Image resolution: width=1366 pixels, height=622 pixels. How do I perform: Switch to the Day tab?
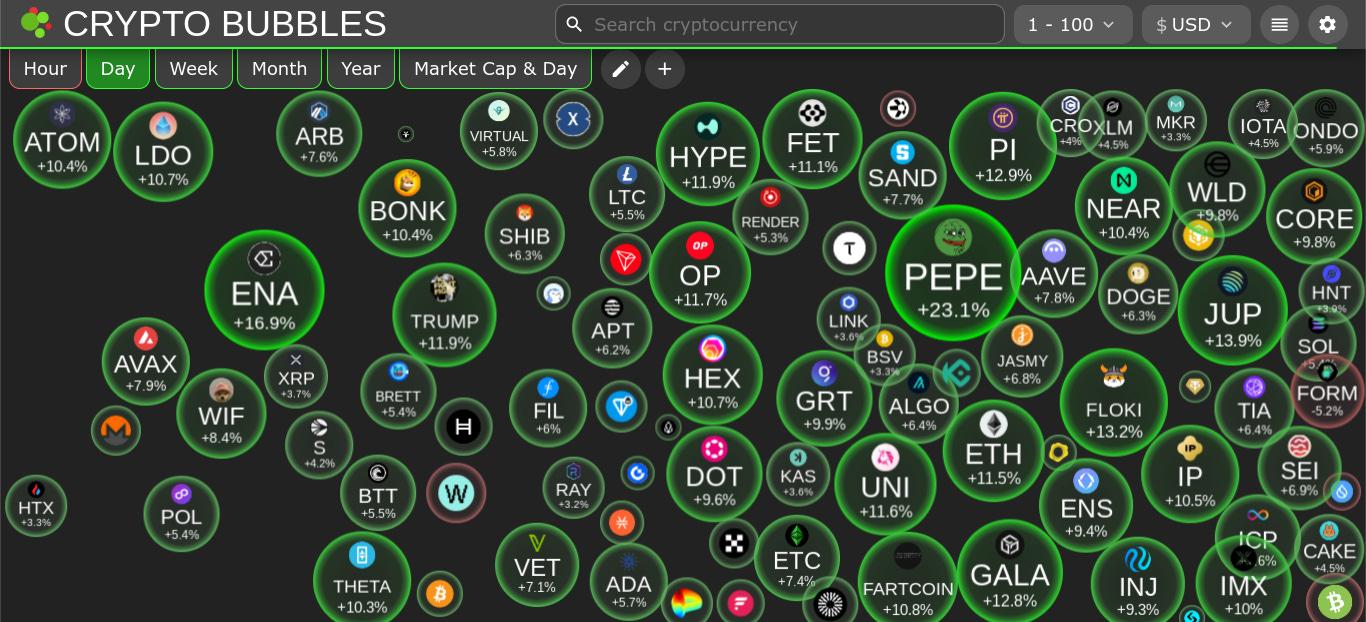click(x=118, y=69)
